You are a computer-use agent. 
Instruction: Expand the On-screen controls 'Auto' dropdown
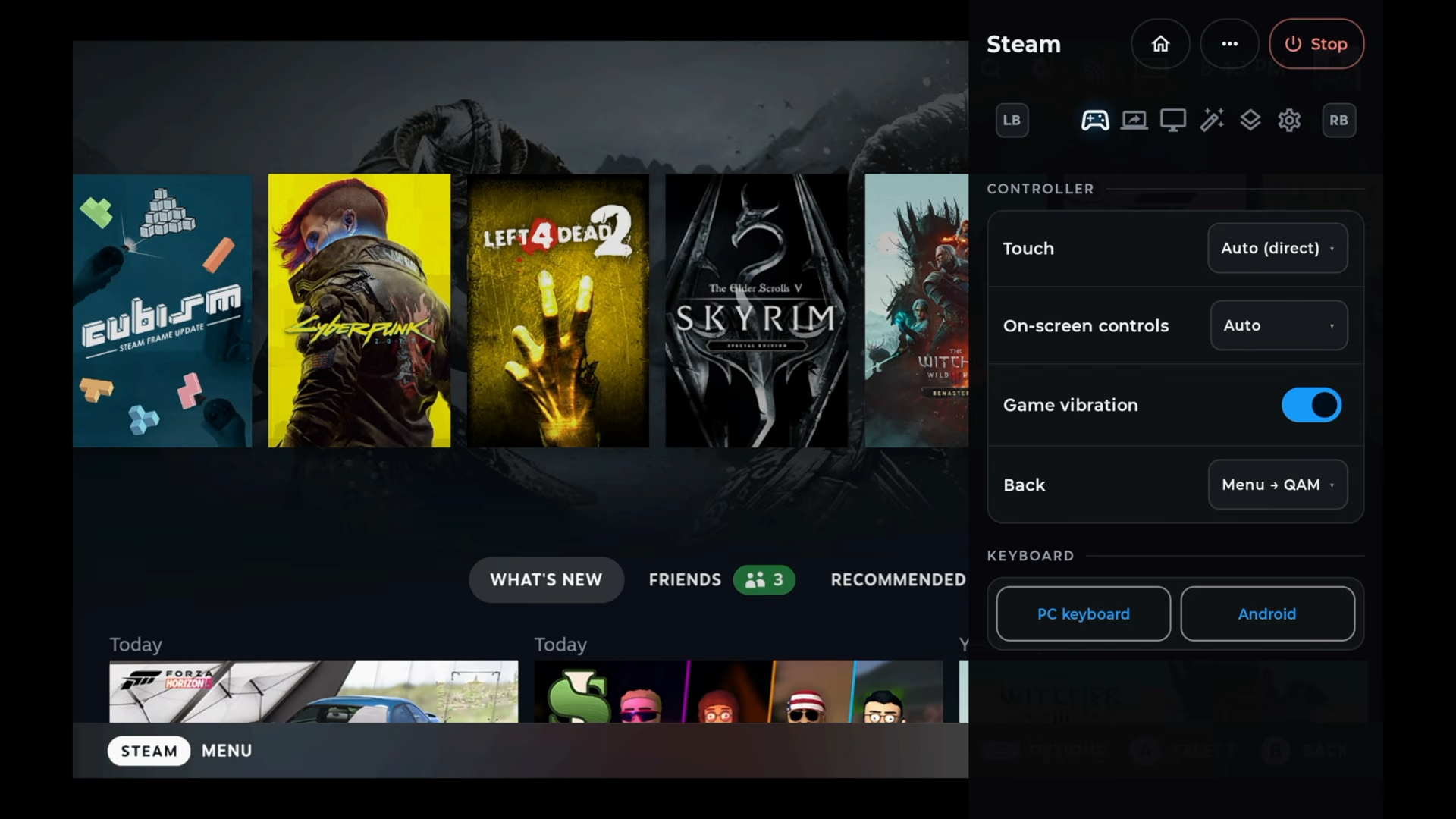1279,325
